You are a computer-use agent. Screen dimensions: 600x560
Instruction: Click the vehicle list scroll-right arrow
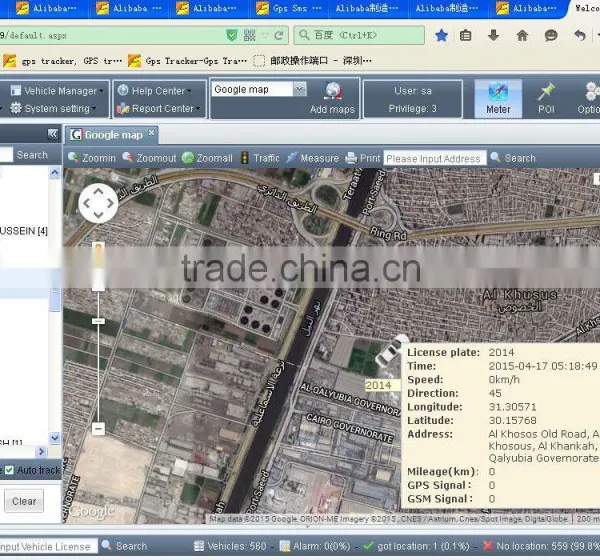[x=41, y=452]
